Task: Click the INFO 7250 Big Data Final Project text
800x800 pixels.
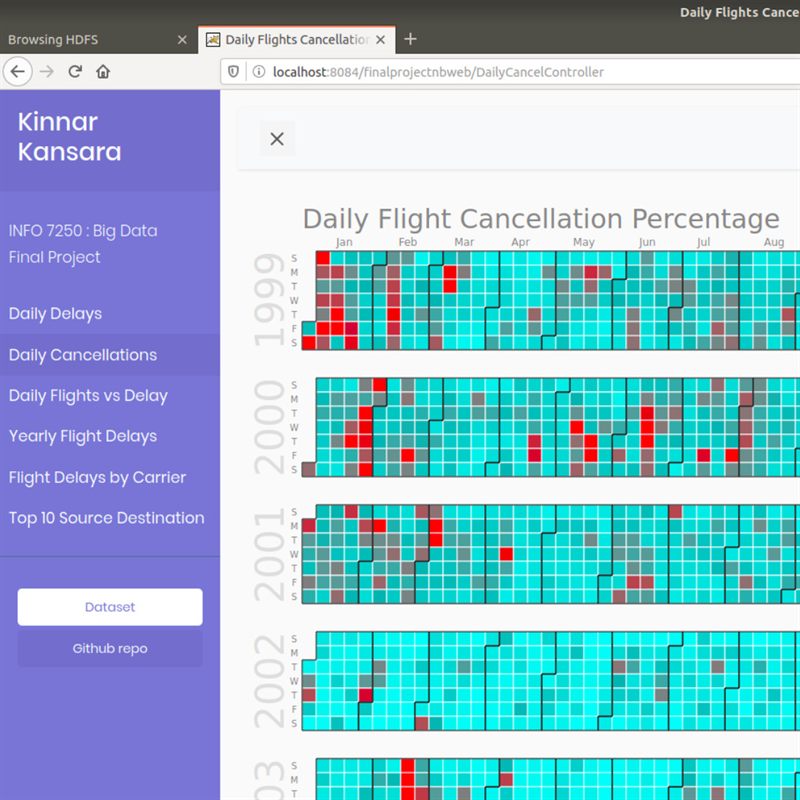Action: pyautogui.click(x=83, y=244)
